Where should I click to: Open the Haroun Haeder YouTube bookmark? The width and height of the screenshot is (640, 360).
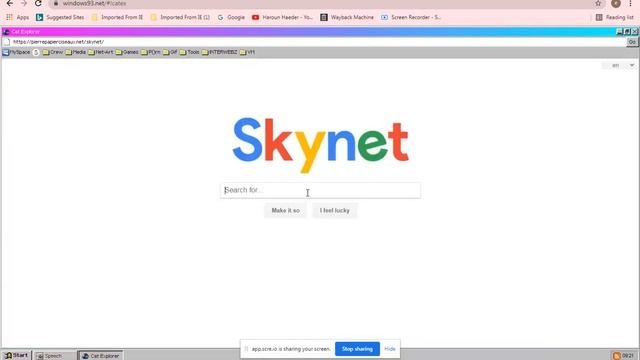(x=282, y=17)
